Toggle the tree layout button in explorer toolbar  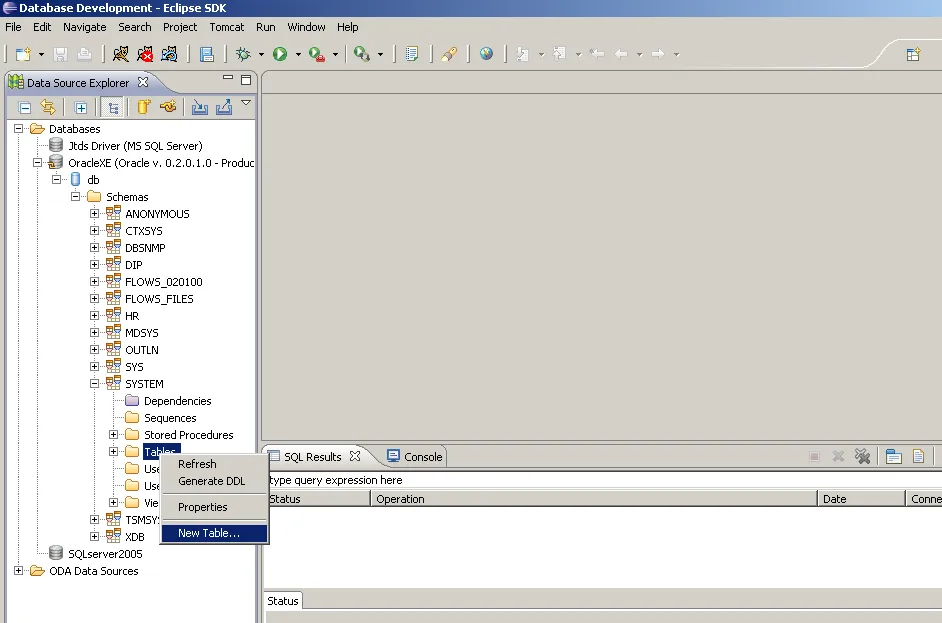tap(113, 107)
